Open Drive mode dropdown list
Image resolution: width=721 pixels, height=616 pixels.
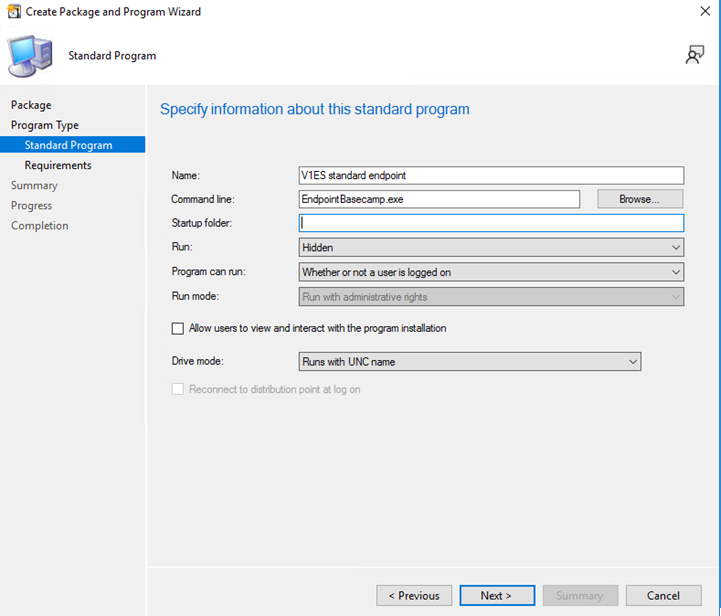click(469, 362)
